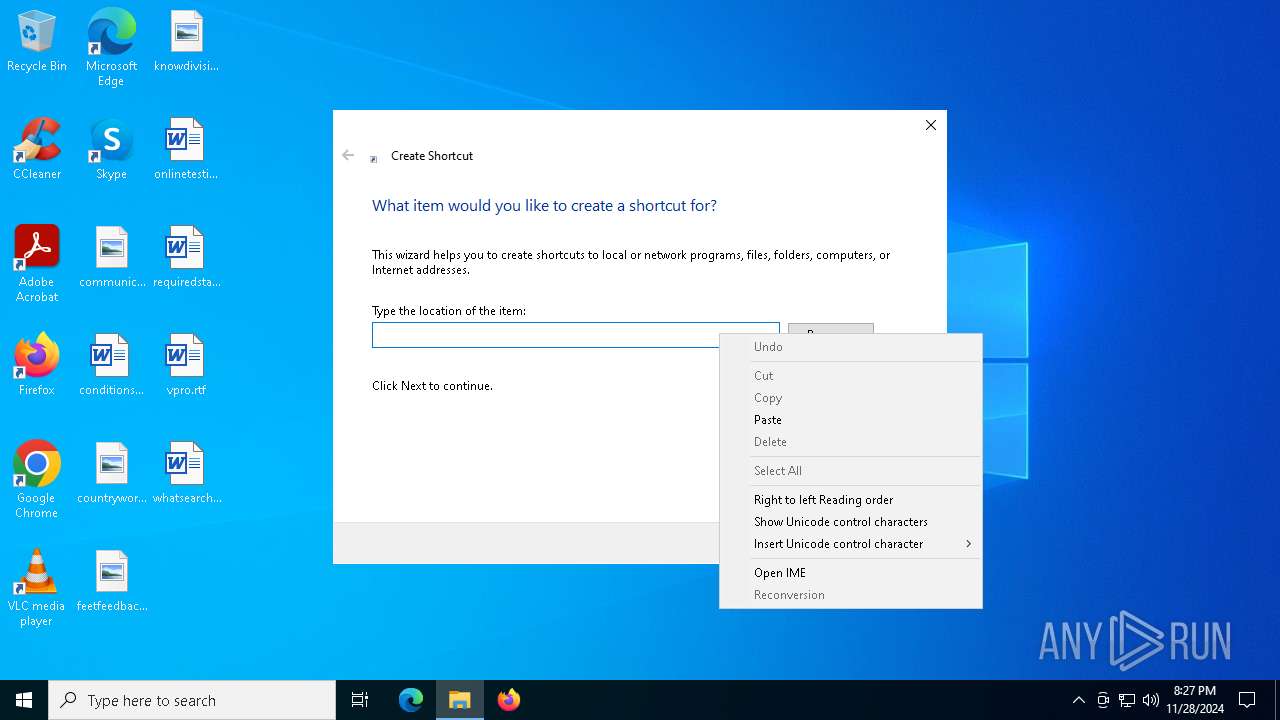Select the whatsearch... Word document icon
This screenshot has width=1280, height=720.
click(186, 474)
